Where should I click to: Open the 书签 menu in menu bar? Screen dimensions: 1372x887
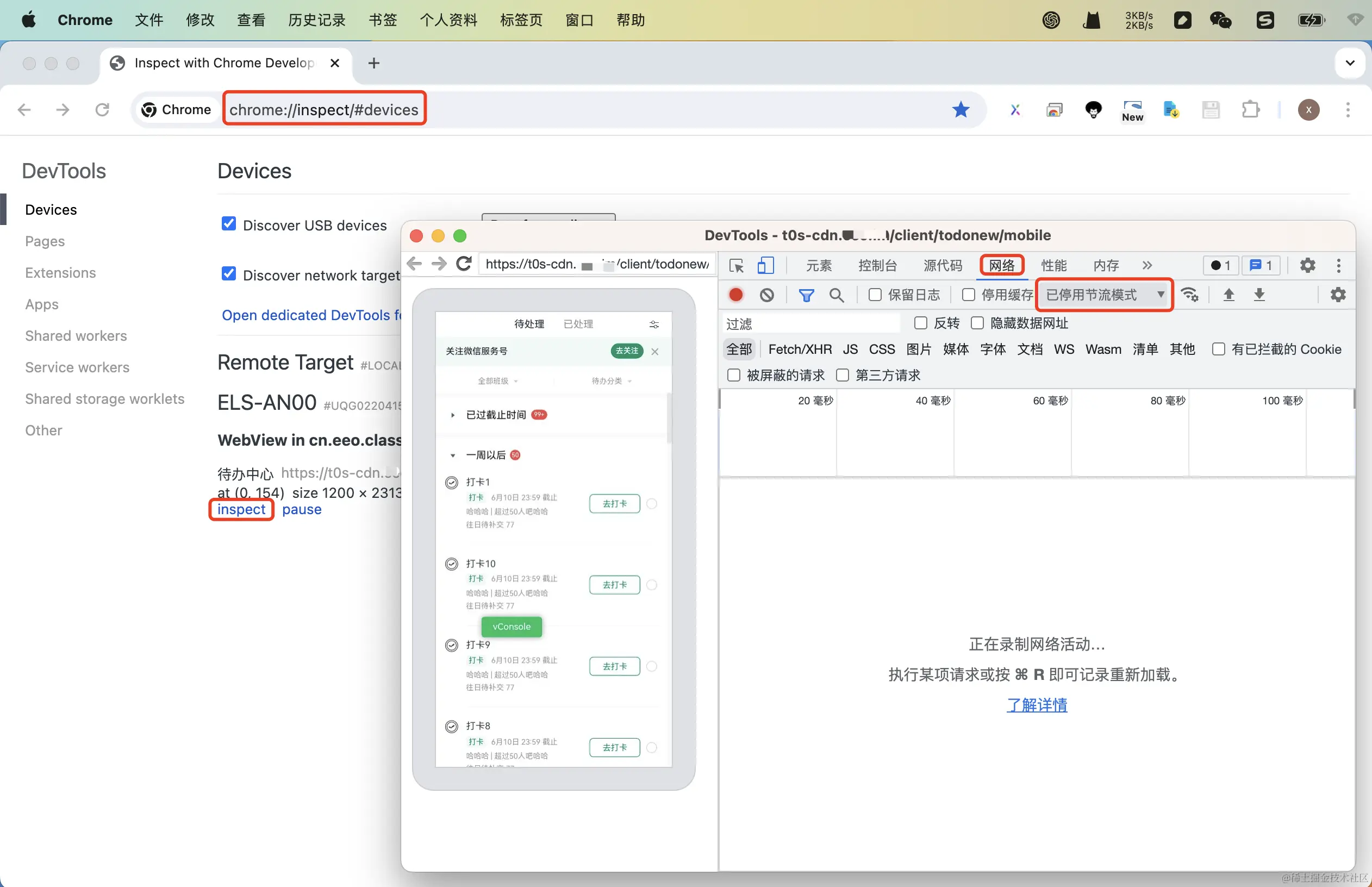[383, 20]
